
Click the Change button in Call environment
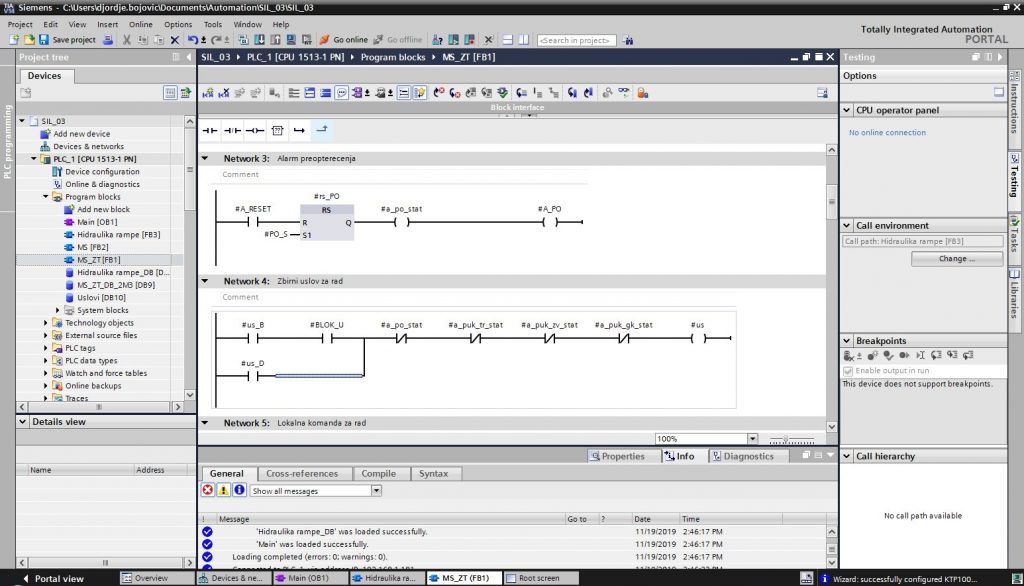point(957,258)
